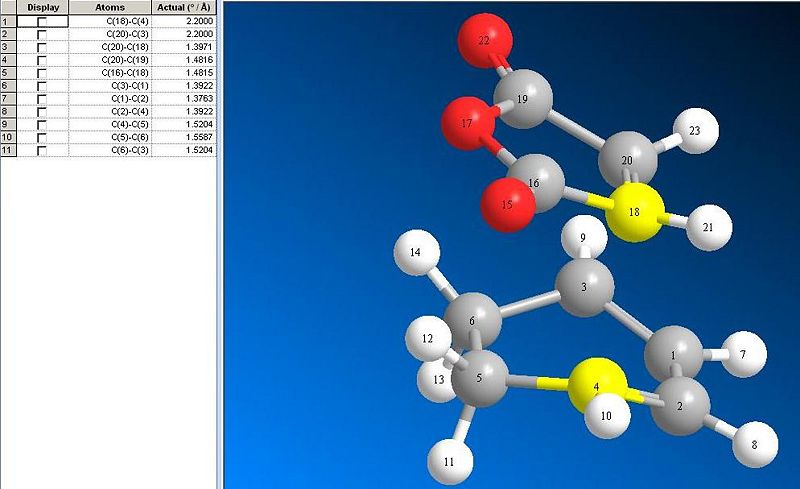Select yellow highlighted atom 18 in model

coord(635,212)
